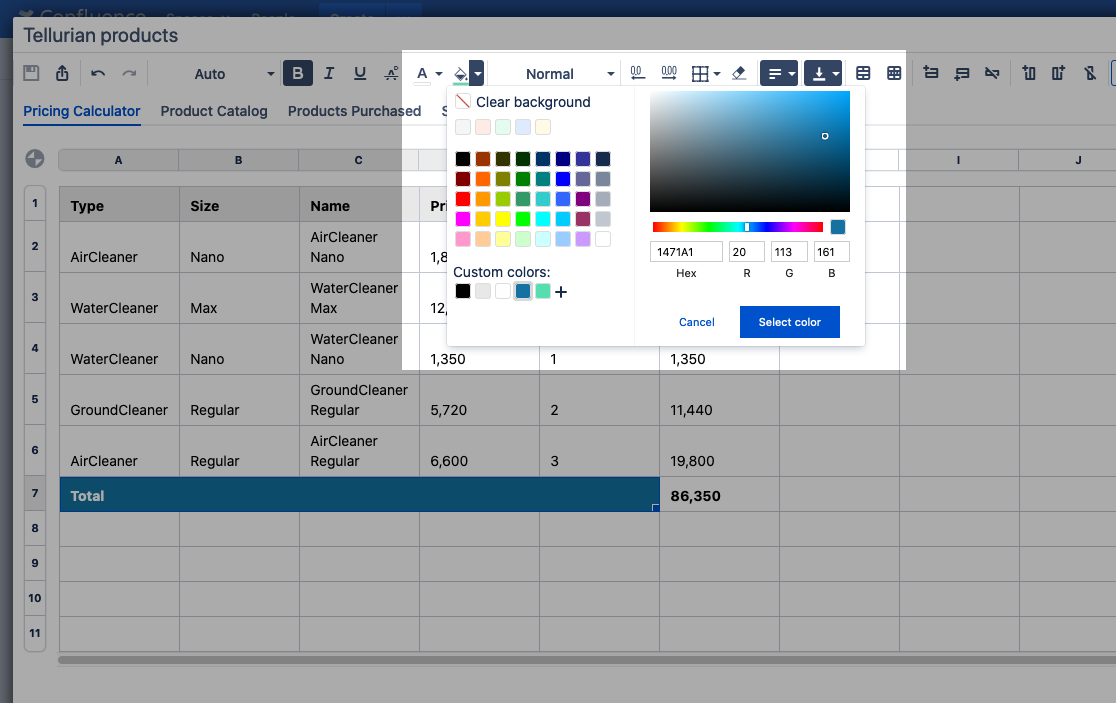Click the hue slider handle
This screenshot has height=703, width=1116.
(747, 227)
